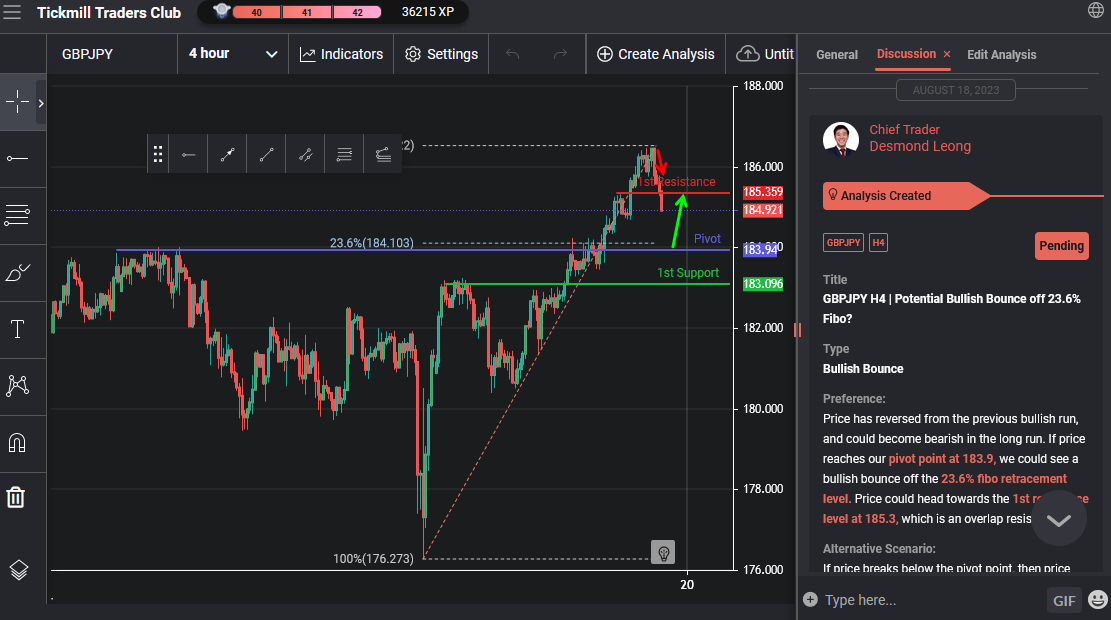Click the 183.096 support price label

tap(762, 284)
